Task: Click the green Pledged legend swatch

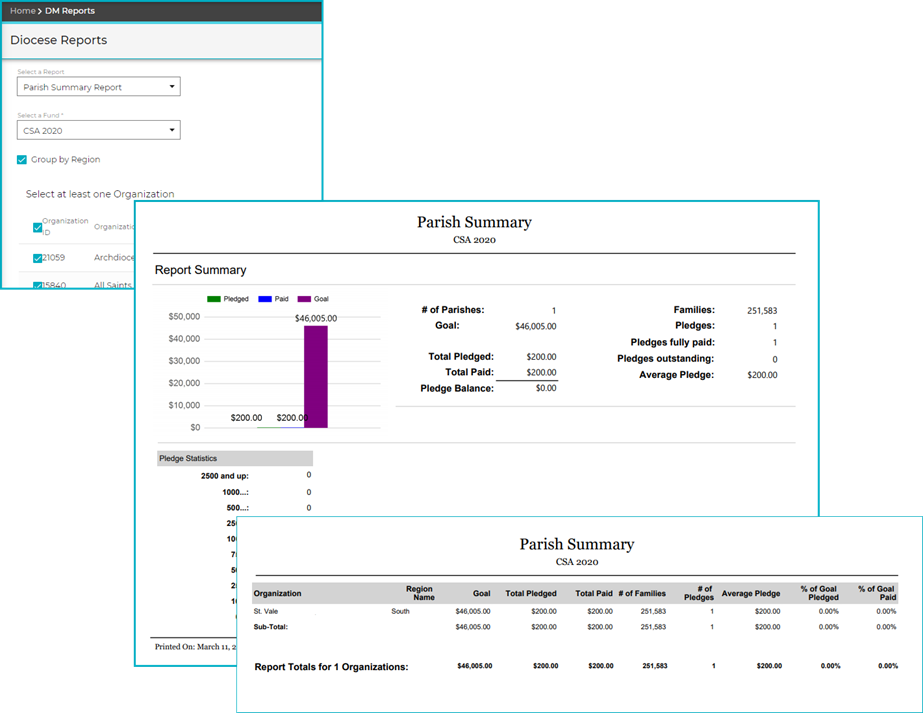Action: coord(214,299)
